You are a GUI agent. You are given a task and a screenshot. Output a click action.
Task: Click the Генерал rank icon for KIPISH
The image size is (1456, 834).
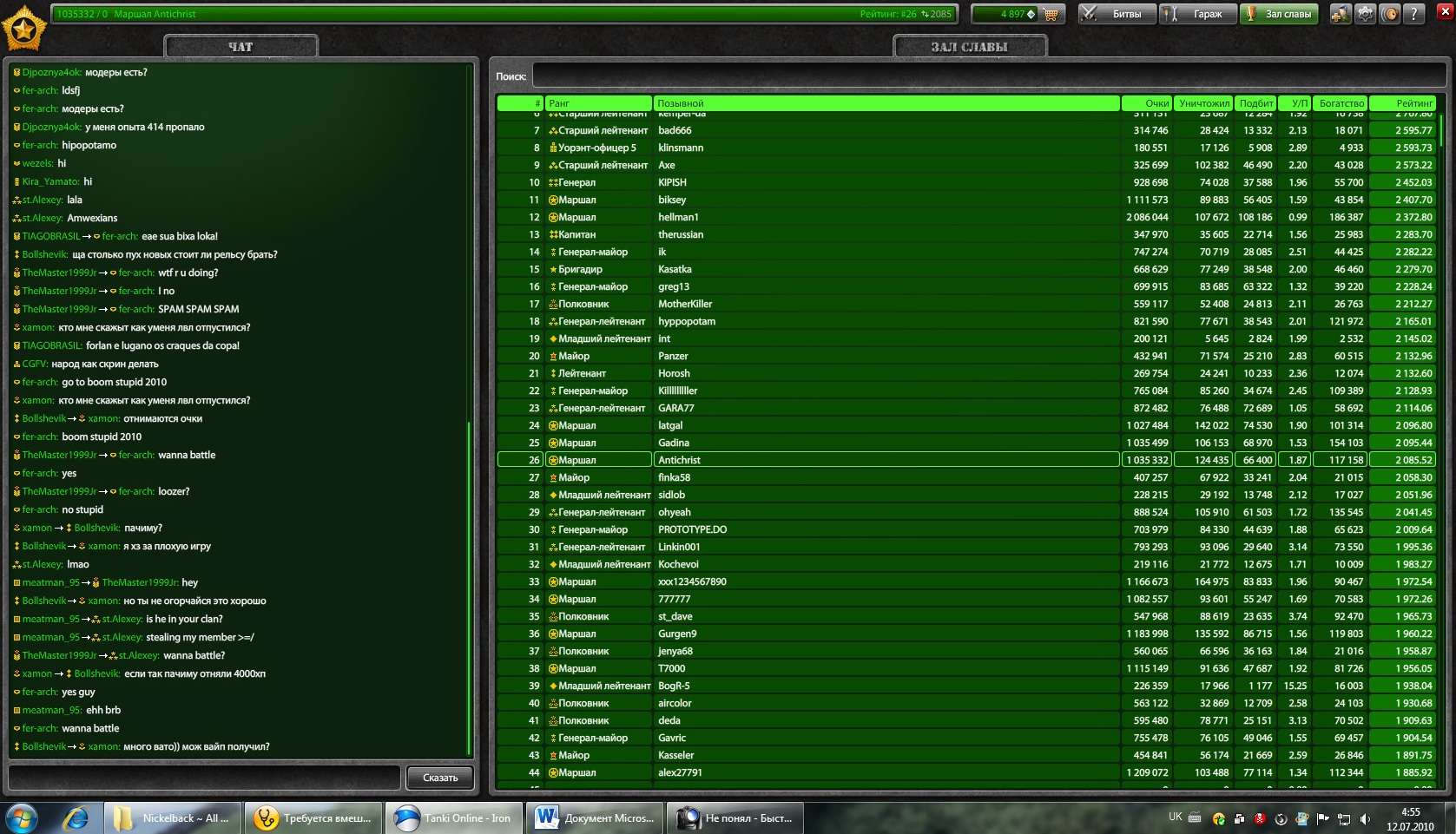(553, 182)
